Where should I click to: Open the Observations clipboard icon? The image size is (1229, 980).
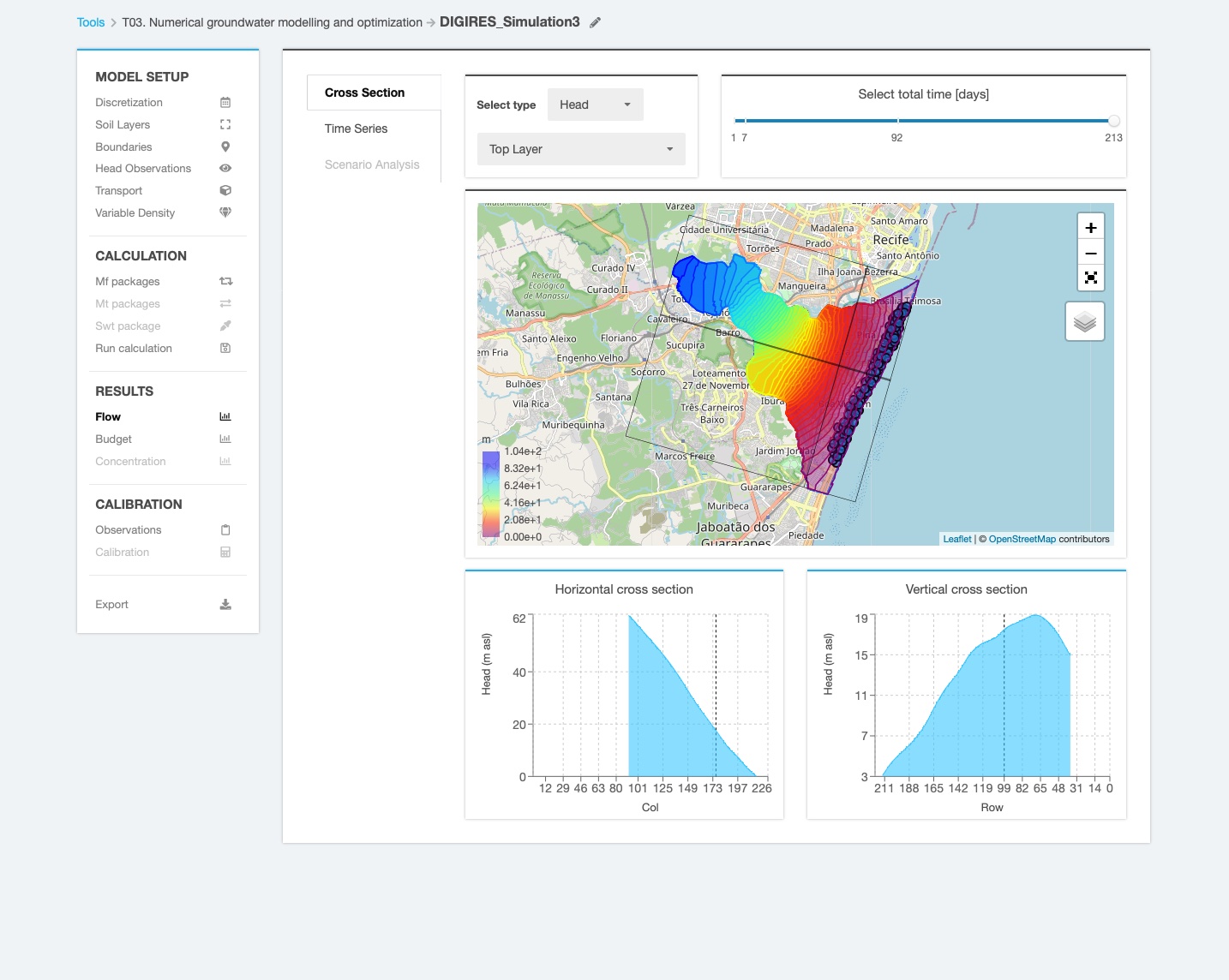pyautogui.click(x=225, y=529)
